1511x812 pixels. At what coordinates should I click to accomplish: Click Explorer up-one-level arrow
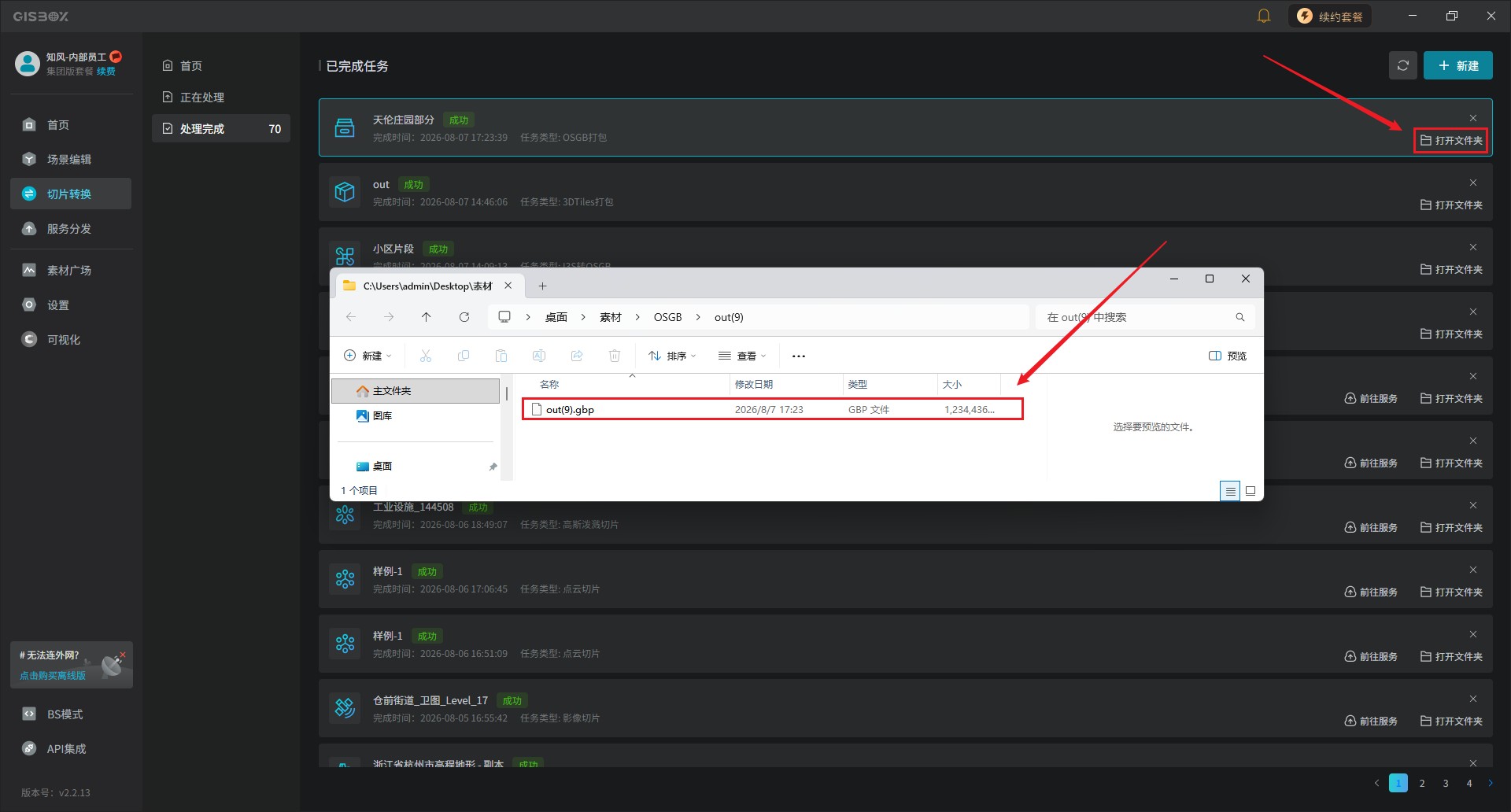pos(427,317)
